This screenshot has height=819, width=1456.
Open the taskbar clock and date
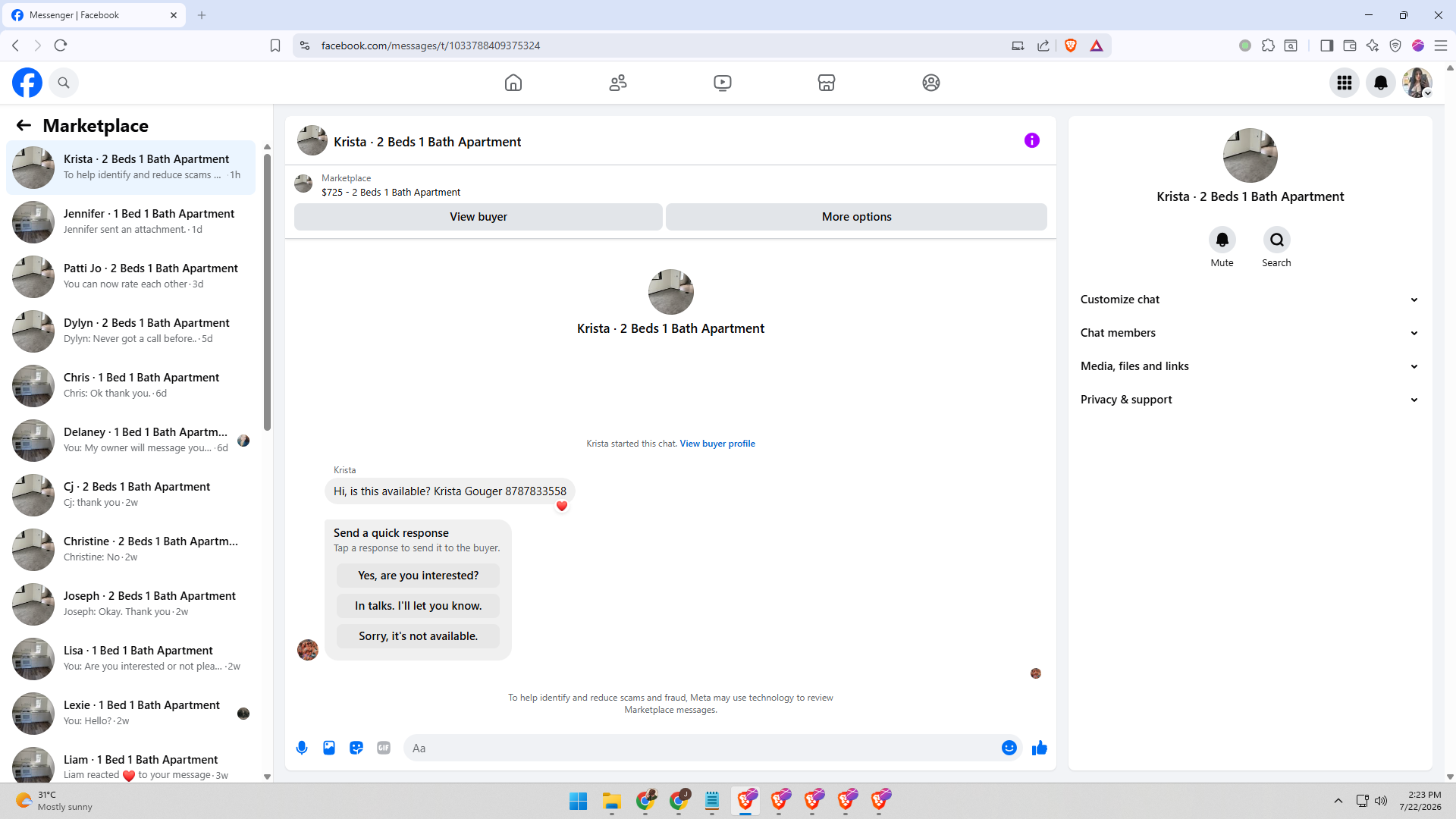coord(1420,801)
